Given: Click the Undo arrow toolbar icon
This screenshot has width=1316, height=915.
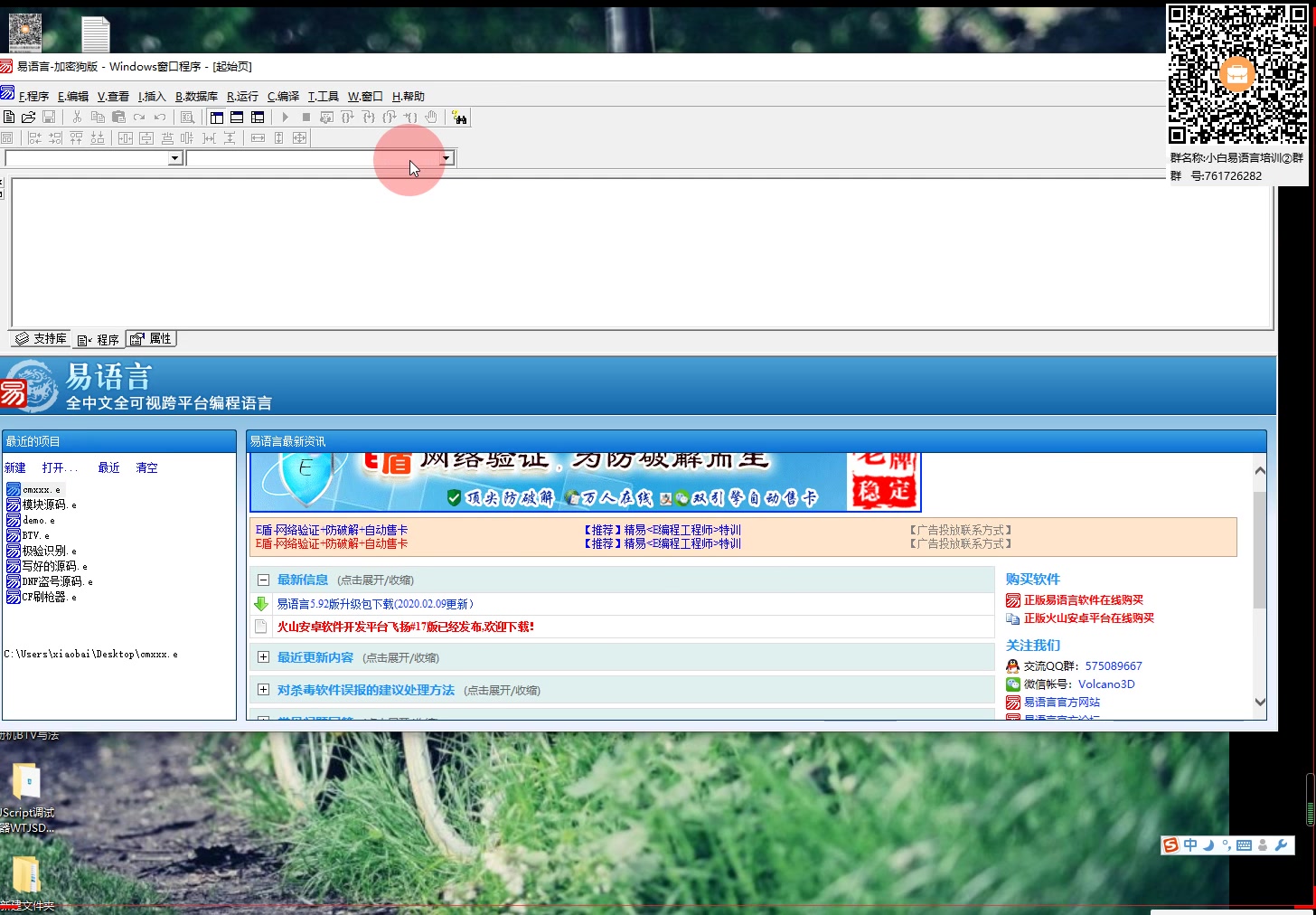Looking at the screenshot, I should coord(160,118).
